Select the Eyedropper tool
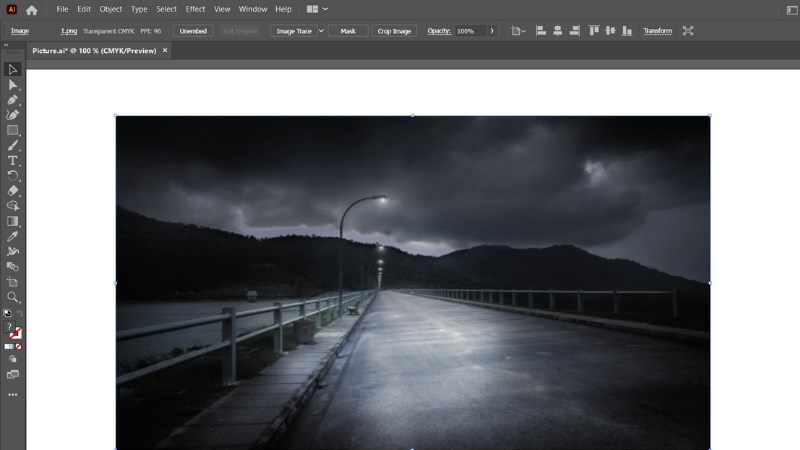This screenshot has width=800, height=450. coord(13,236)
